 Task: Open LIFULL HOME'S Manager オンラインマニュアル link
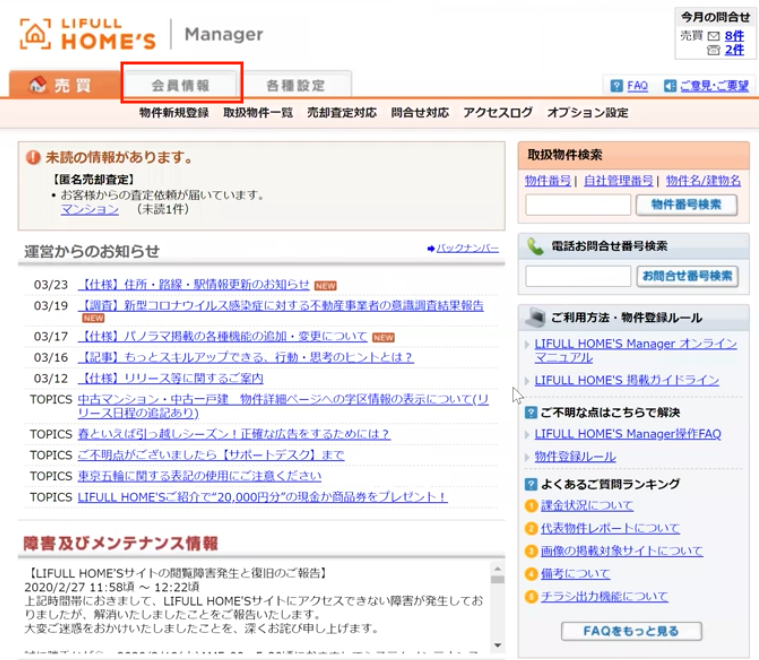pyautogui.click(x=636, y=351)
